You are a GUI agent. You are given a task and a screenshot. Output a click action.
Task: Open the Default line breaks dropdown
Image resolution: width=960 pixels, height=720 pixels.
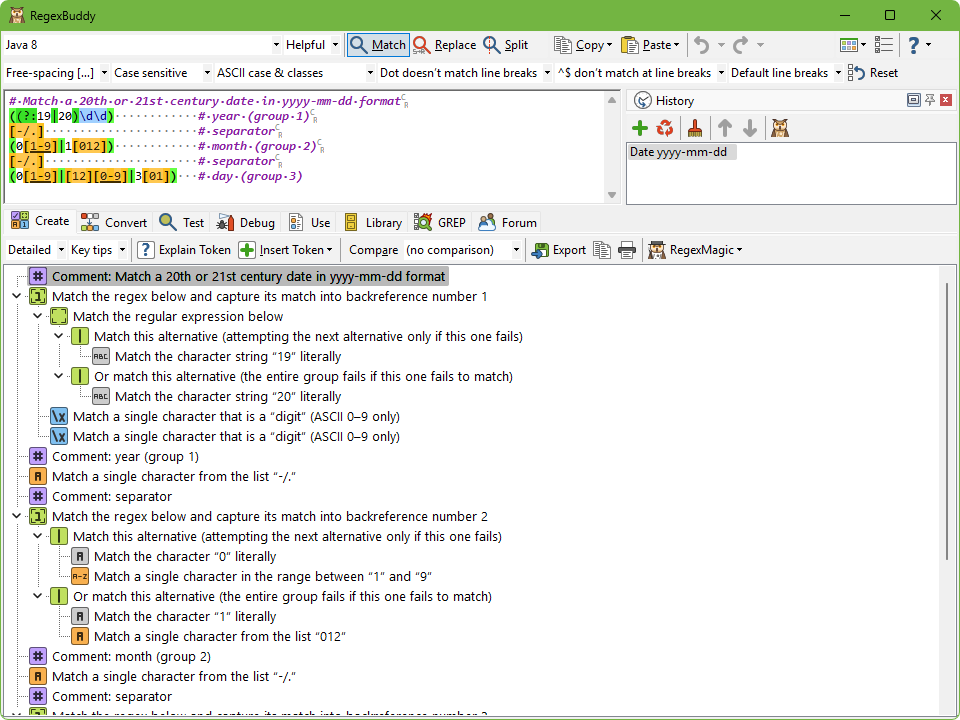pyautogui.click(x=838, y=73)
